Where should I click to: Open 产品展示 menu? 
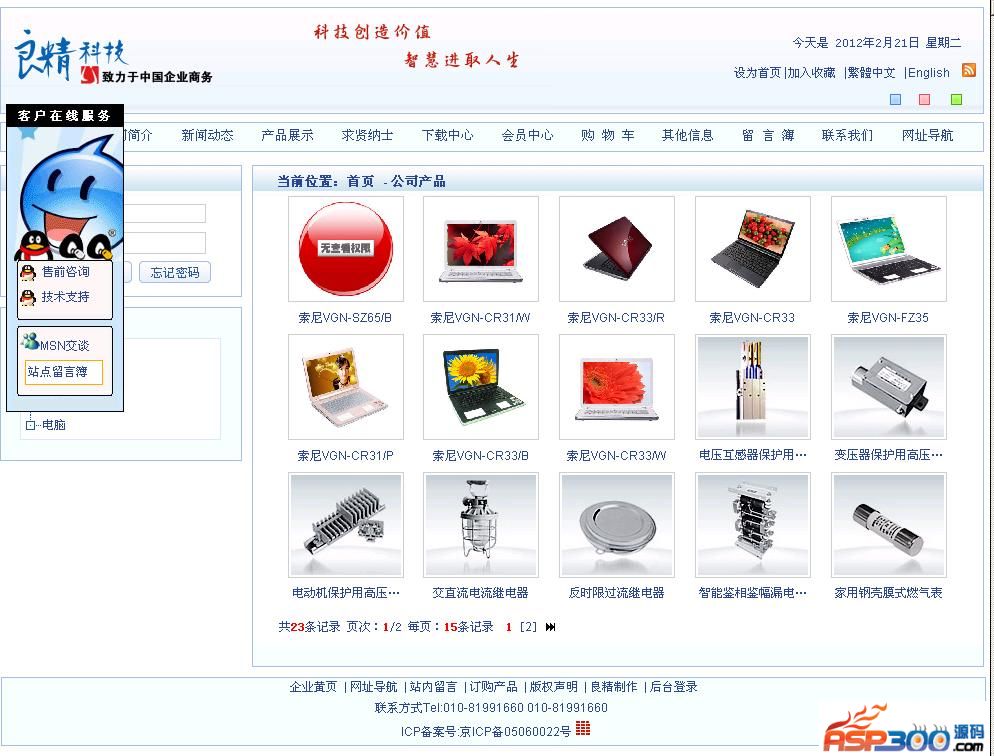click(287, 136)
